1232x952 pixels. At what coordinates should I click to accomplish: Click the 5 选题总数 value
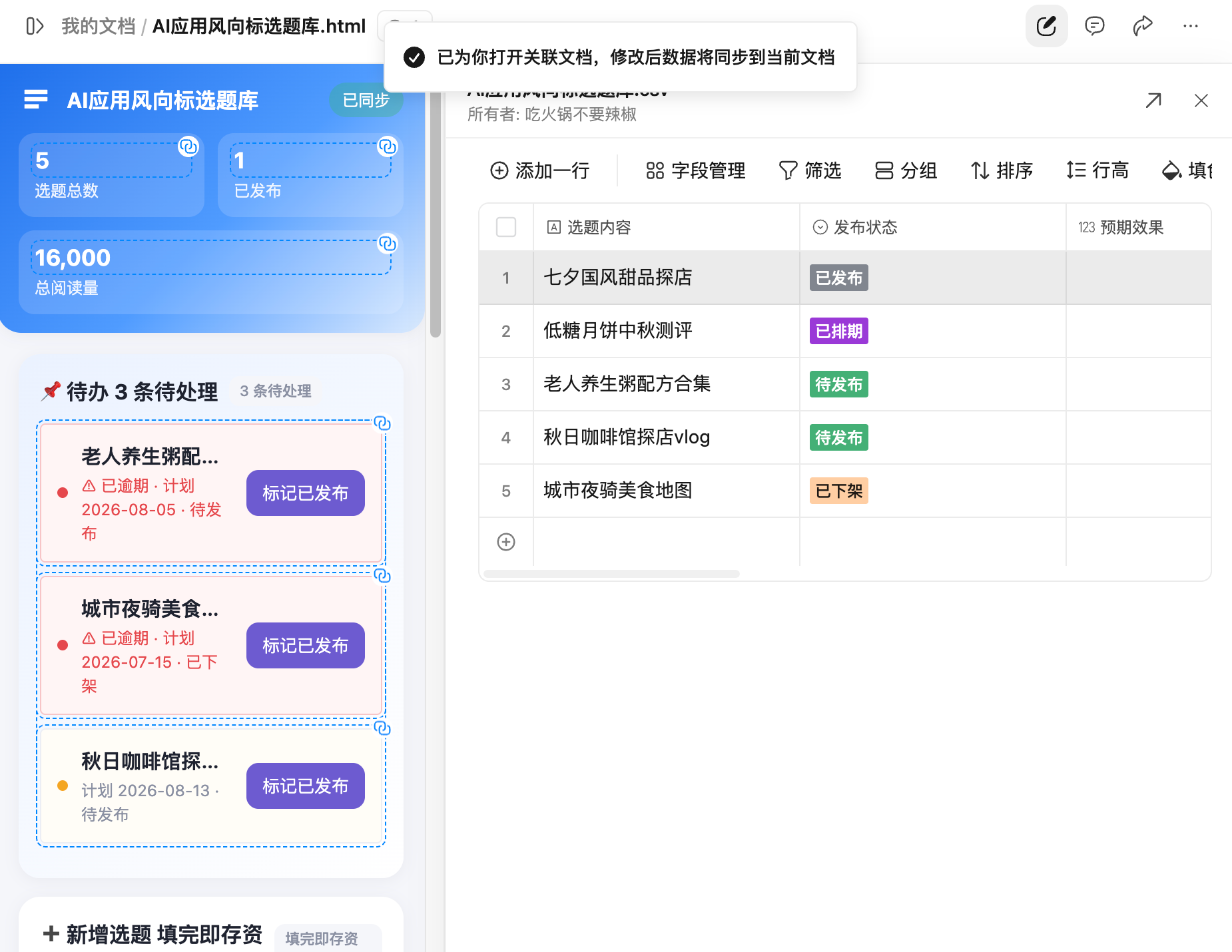point(42,160)
